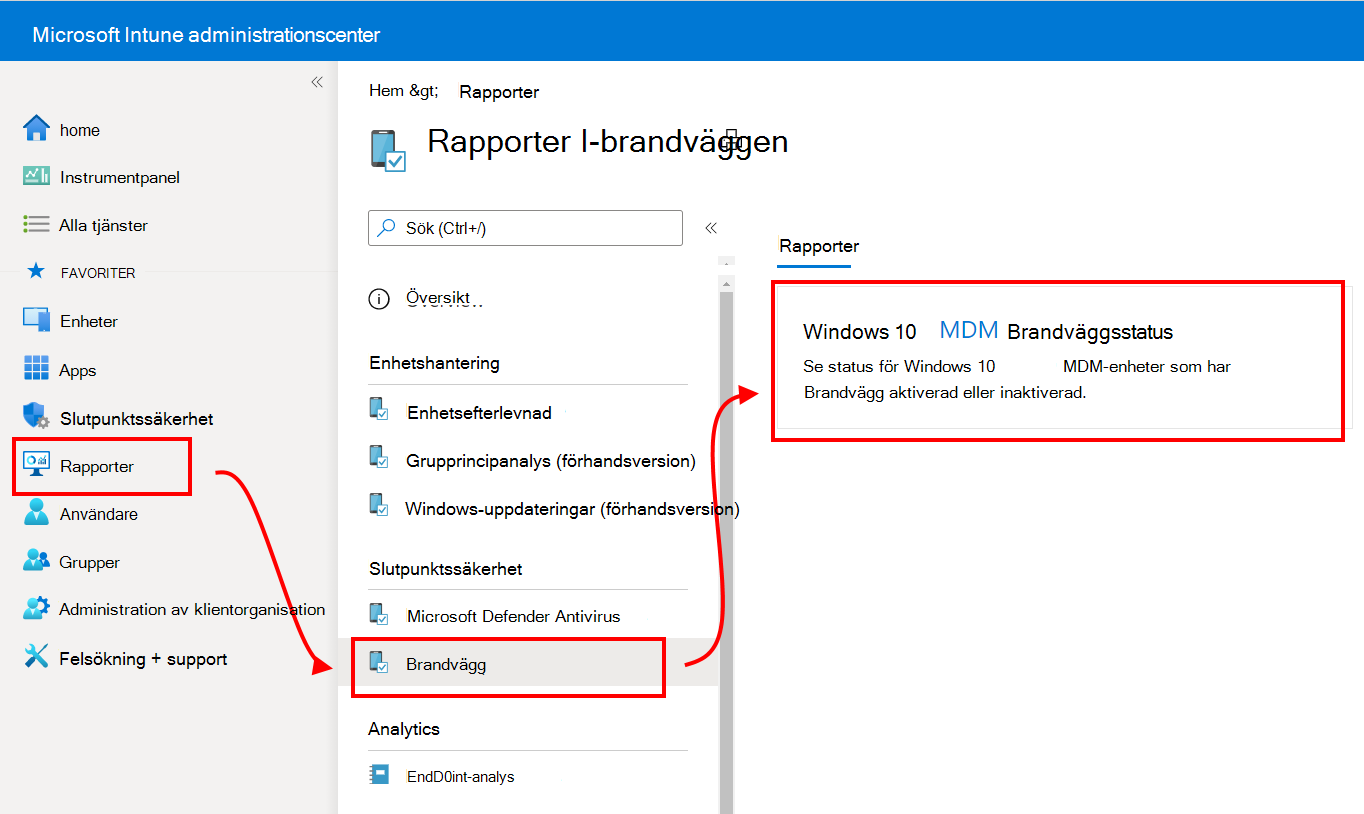Click the Grupper people icon
This screenshot has height=814, width=1364.
[36, 560]
